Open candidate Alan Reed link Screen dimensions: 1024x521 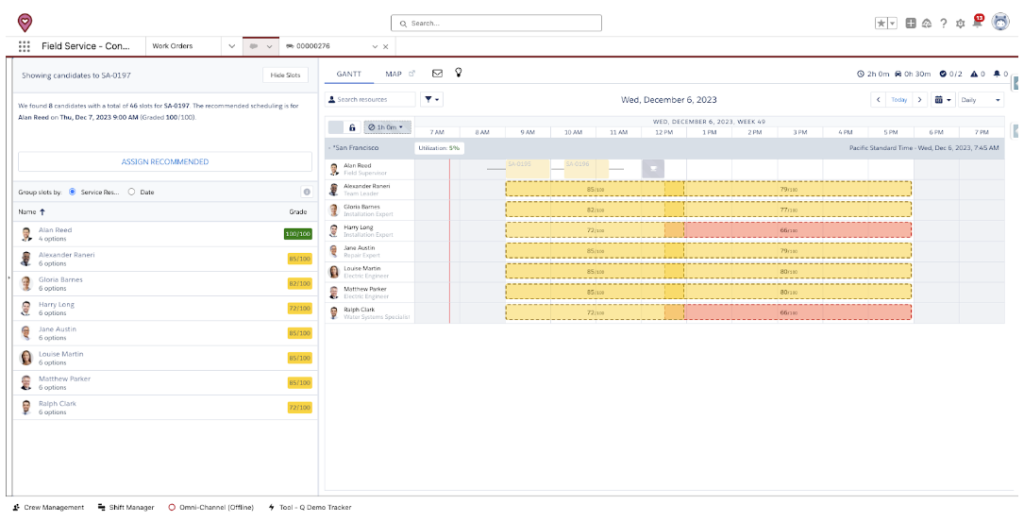[55, 230]
